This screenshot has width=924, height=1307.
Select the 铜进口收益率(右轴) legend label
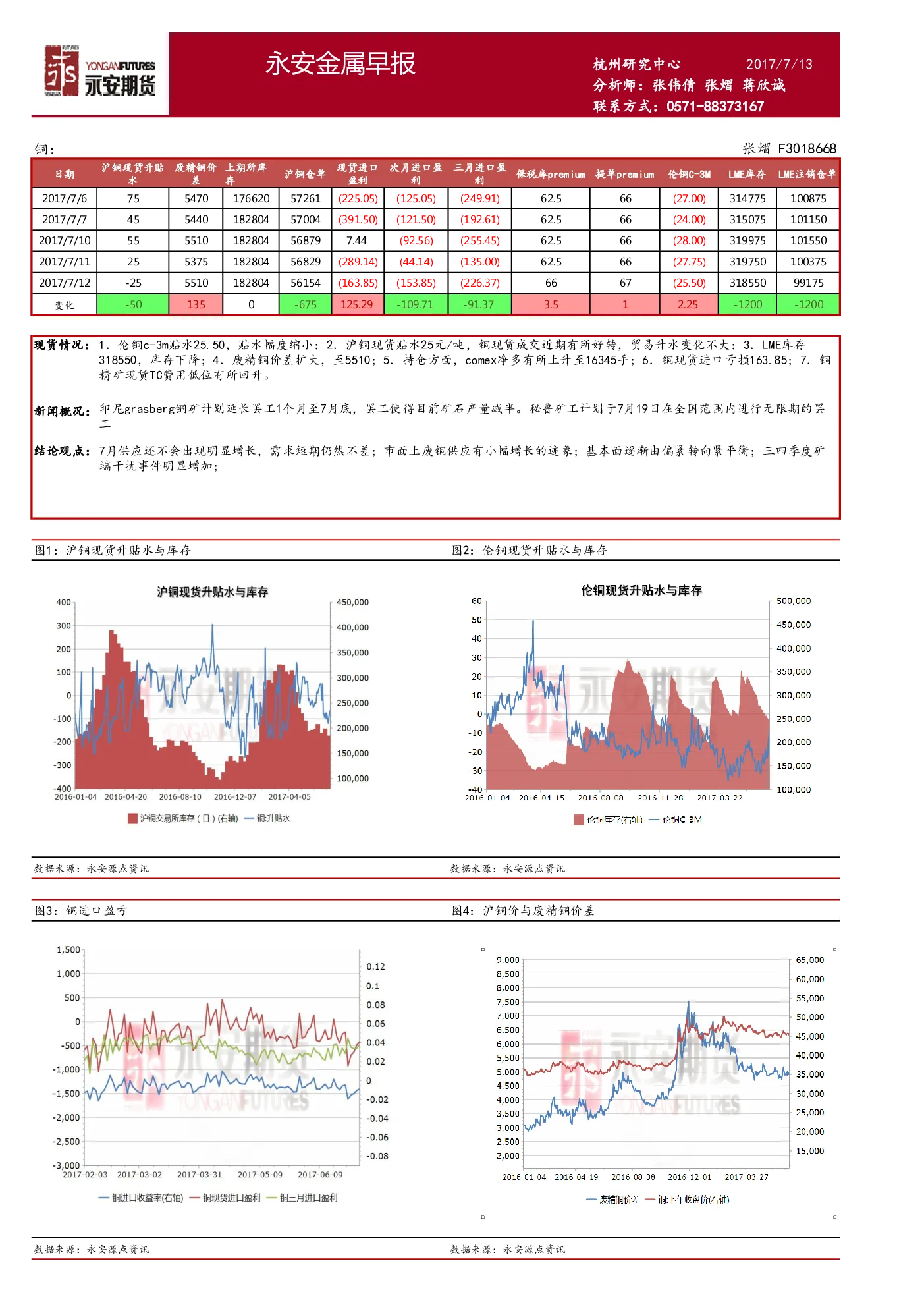[148, 1198]
